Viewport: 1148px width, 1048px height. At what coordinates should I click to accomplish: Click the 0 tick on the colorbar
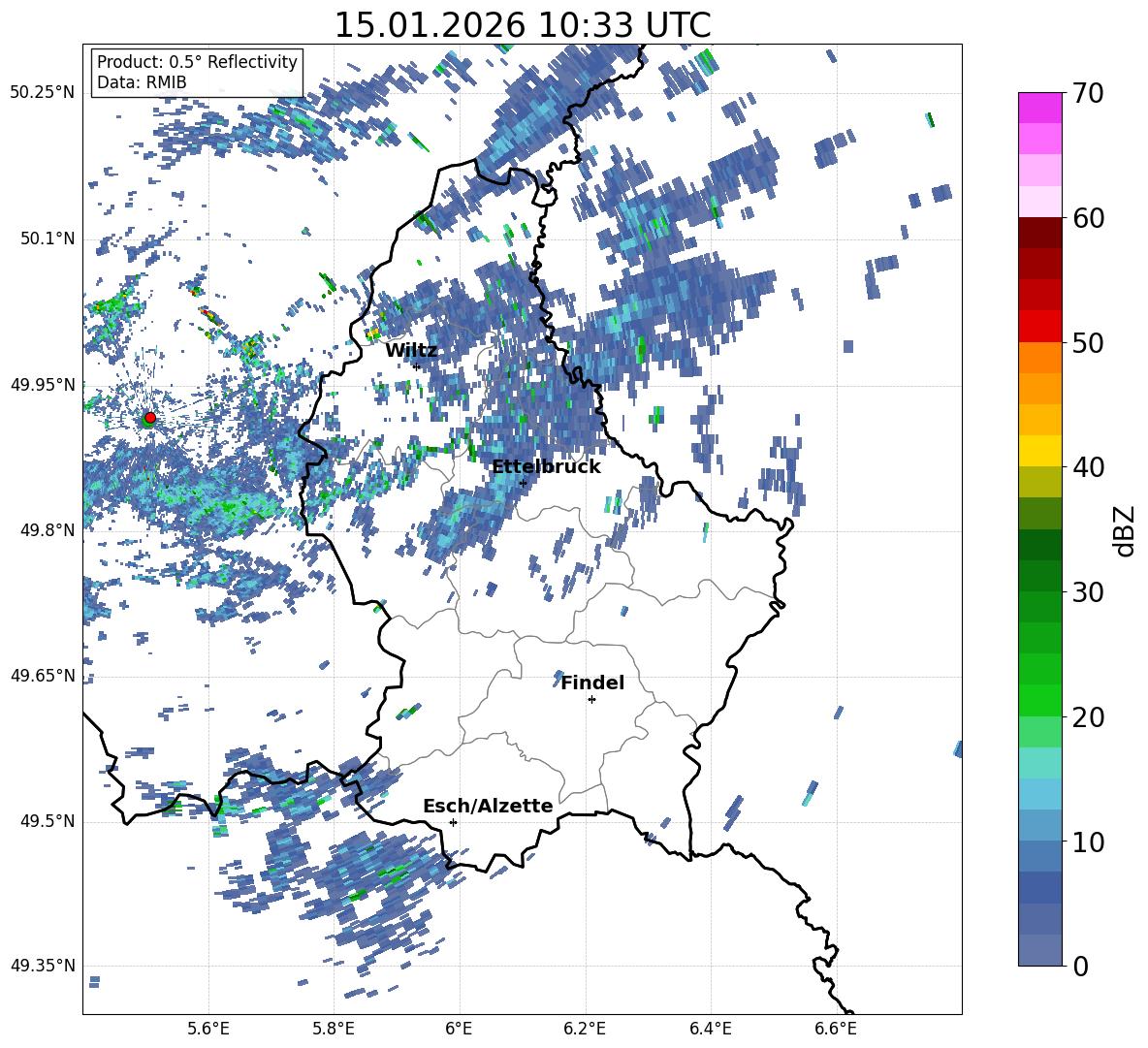pos(1080,967)
